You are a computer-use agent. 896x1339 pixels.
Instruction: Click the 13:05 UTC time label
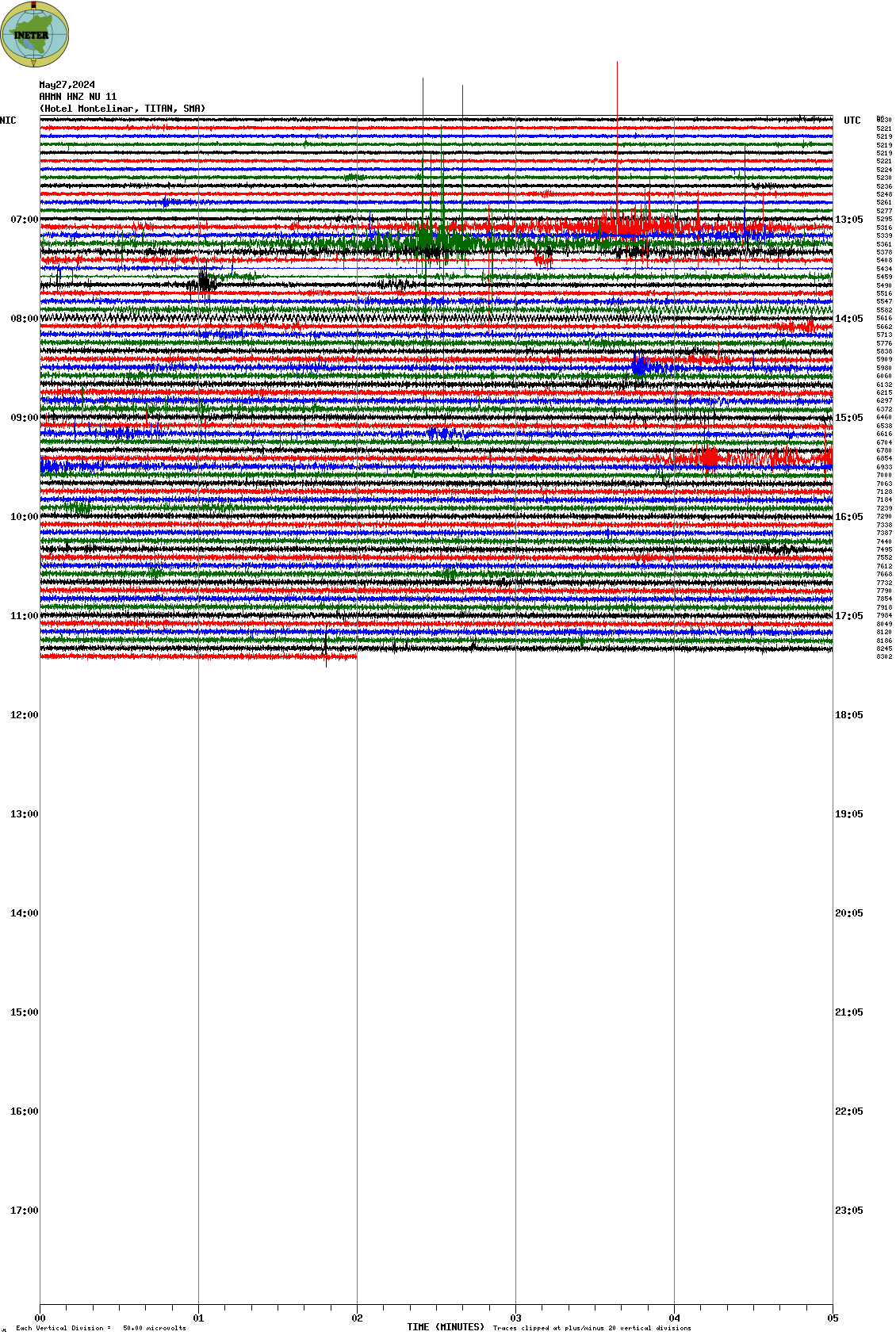[x=848, y=220]
